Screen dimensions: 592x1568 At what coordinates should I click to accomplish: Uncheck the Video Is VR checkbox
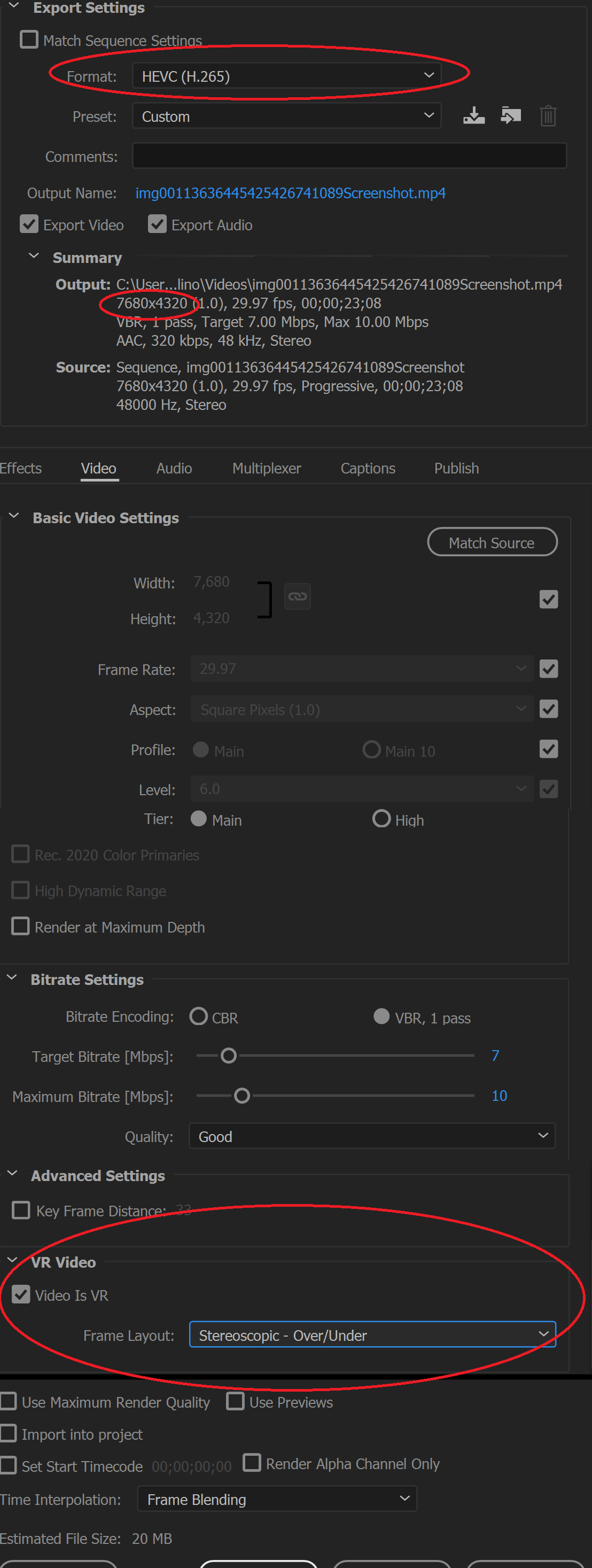coord(21,1294)
